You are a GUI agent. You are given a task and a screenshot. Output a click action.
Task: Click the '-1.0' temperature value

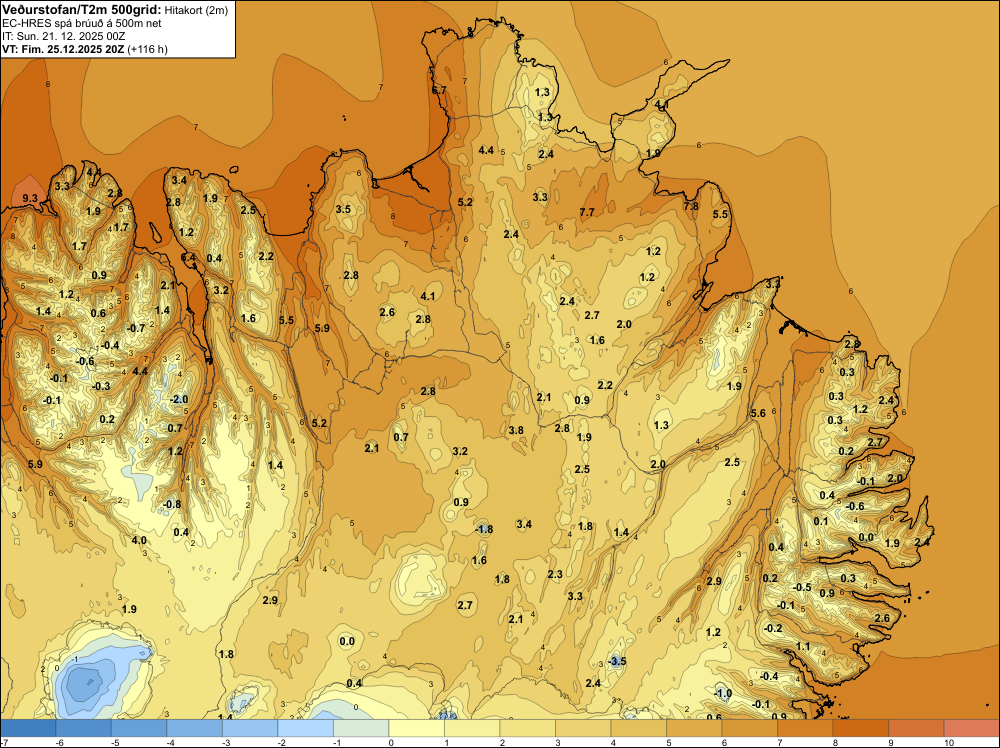pyautogui.click(x=723, y=693)
